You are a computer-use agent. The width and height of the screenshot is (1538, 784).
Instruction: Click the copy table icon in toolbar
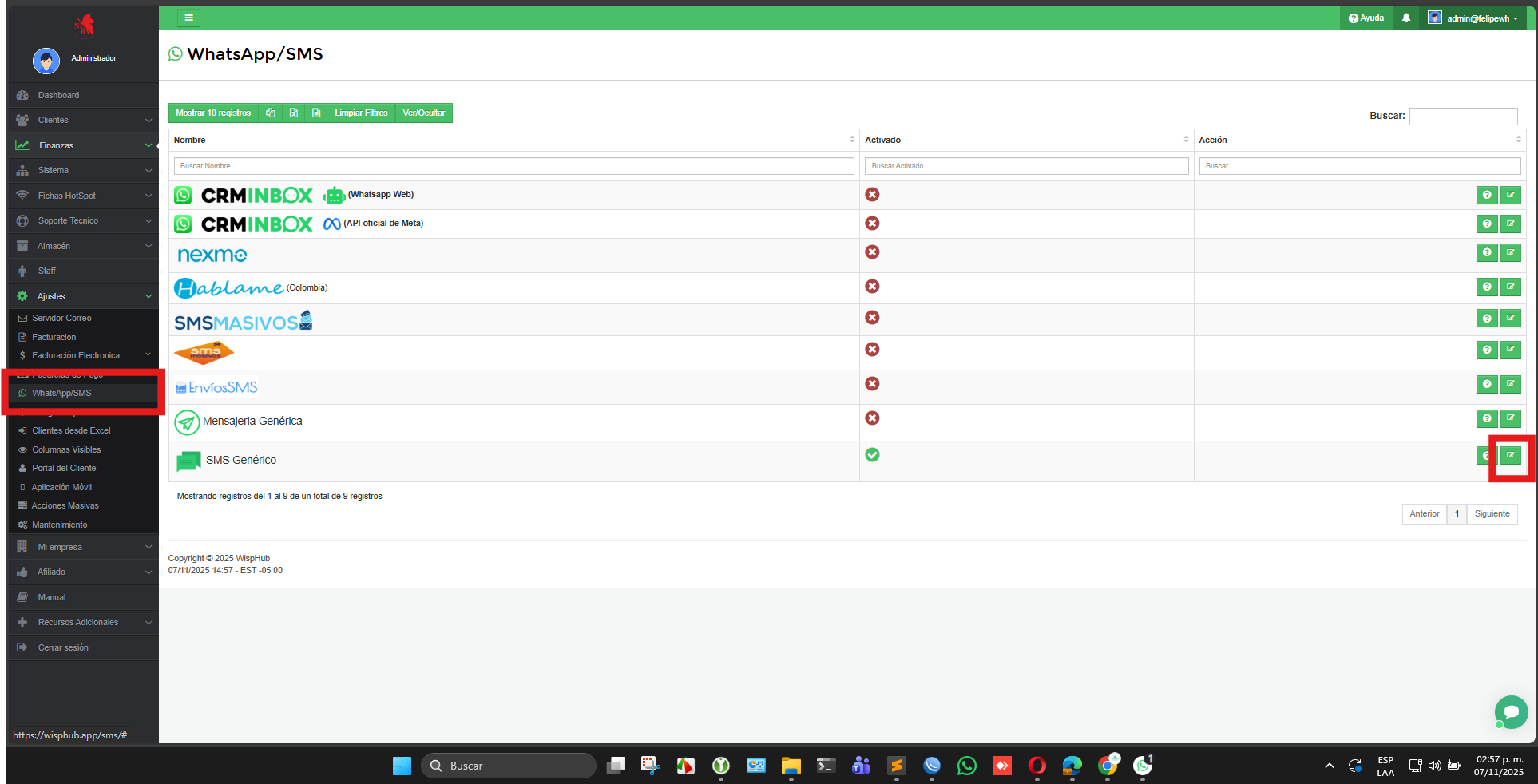tap(271, 113)
